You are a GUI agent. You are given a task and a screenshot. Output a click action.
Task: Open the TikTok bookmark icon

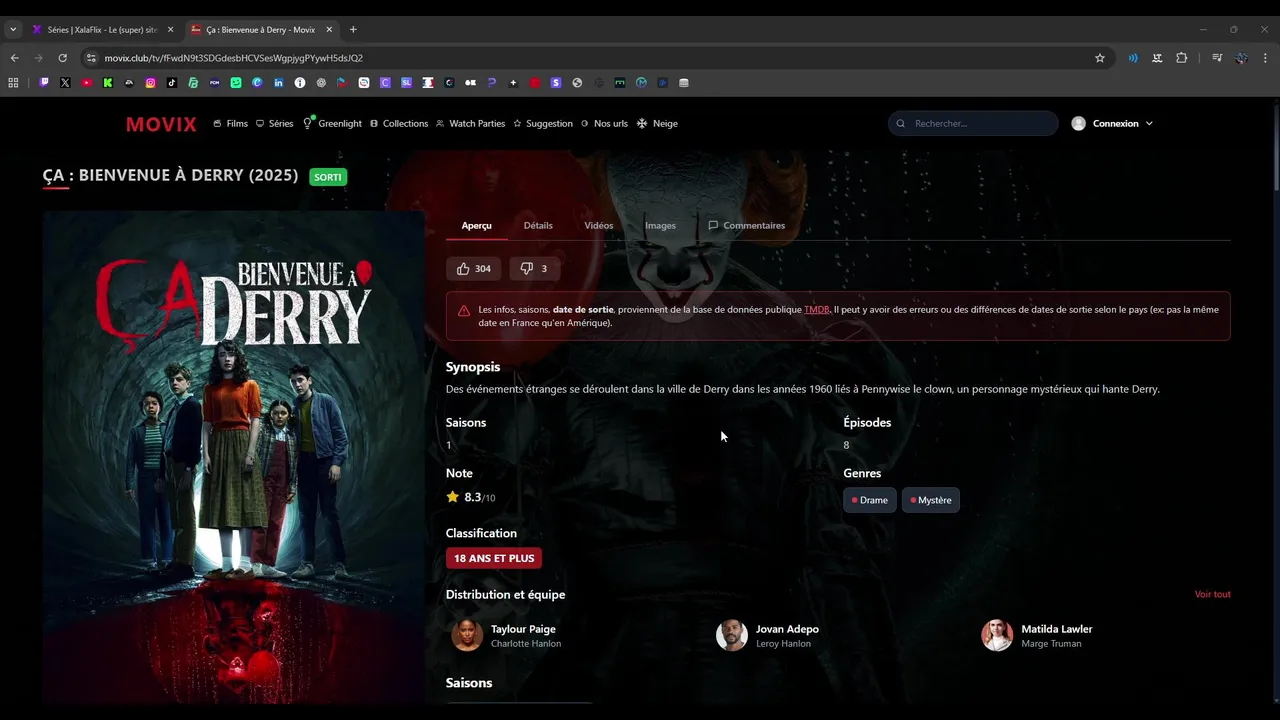[x=172, y=83]
